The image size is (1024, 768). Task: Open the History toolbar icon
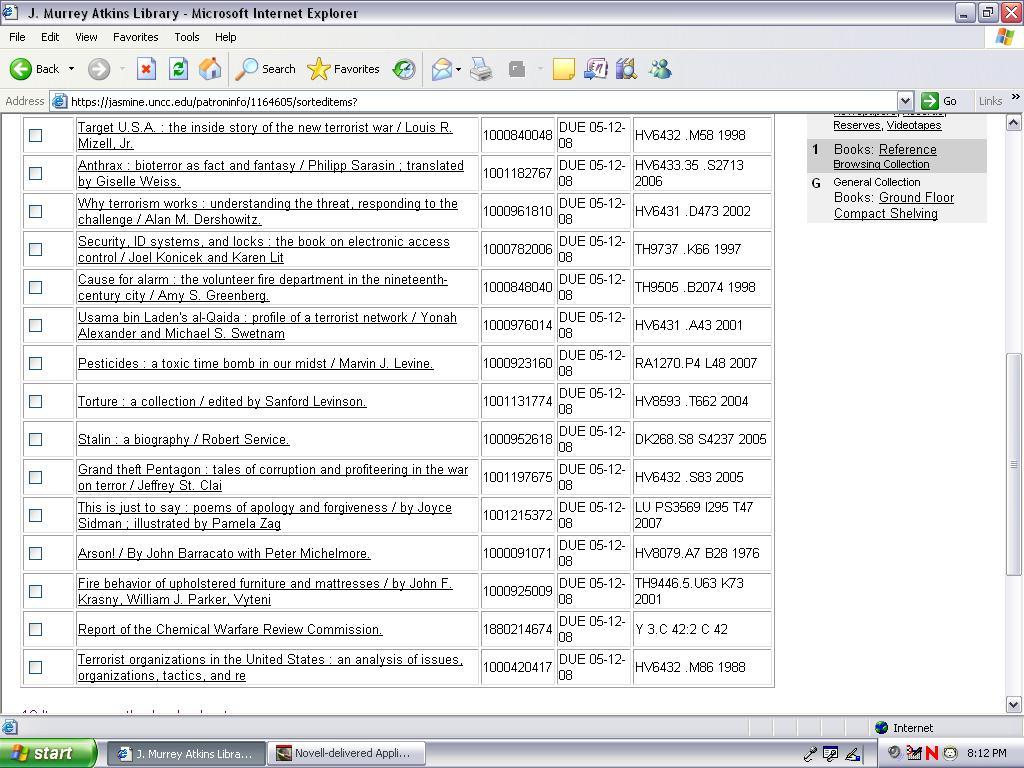[x=404, y=69]
